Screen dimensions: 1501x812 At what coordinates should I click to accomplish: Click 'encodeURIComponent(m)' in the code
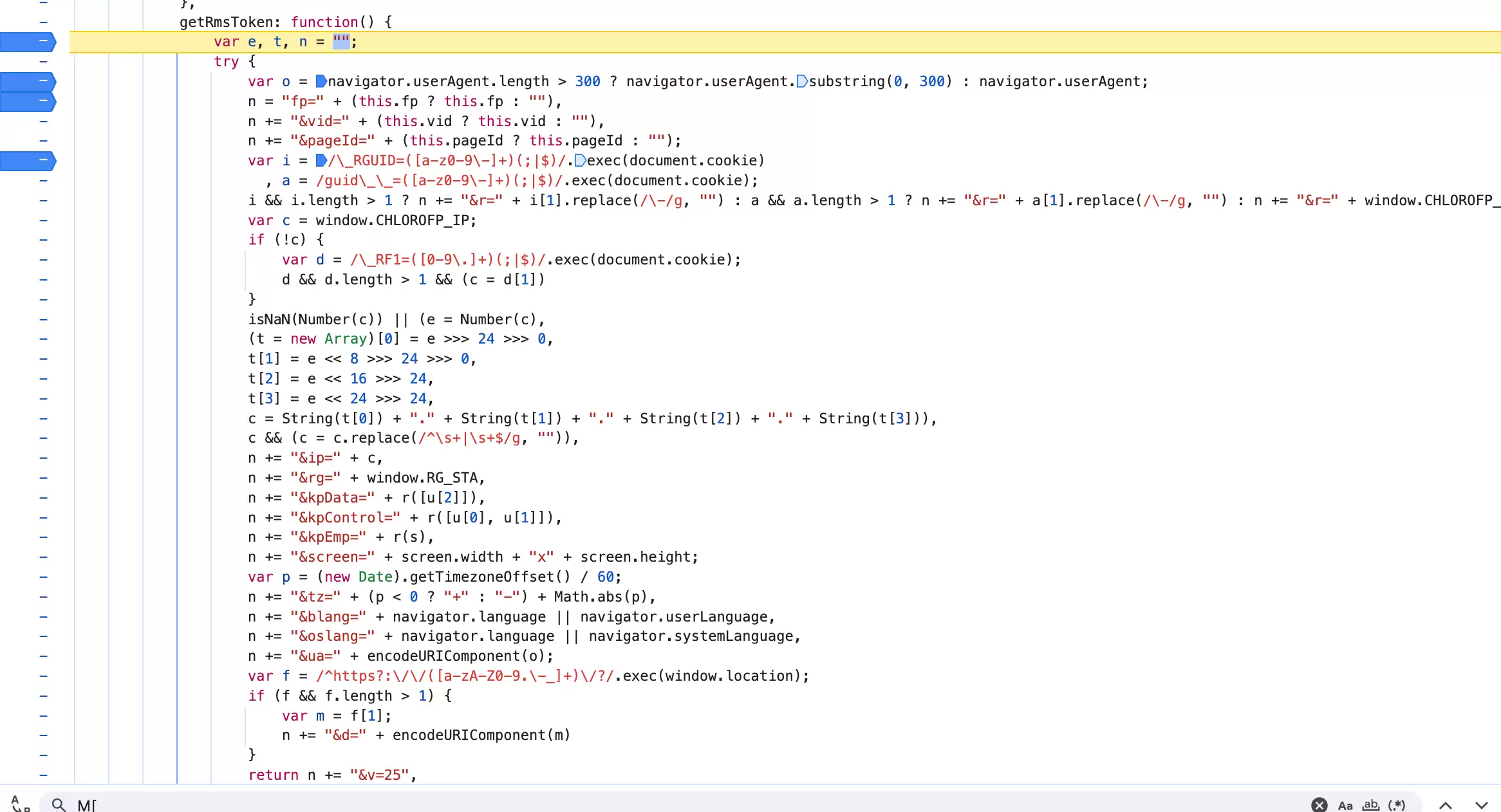click(481, 735)
